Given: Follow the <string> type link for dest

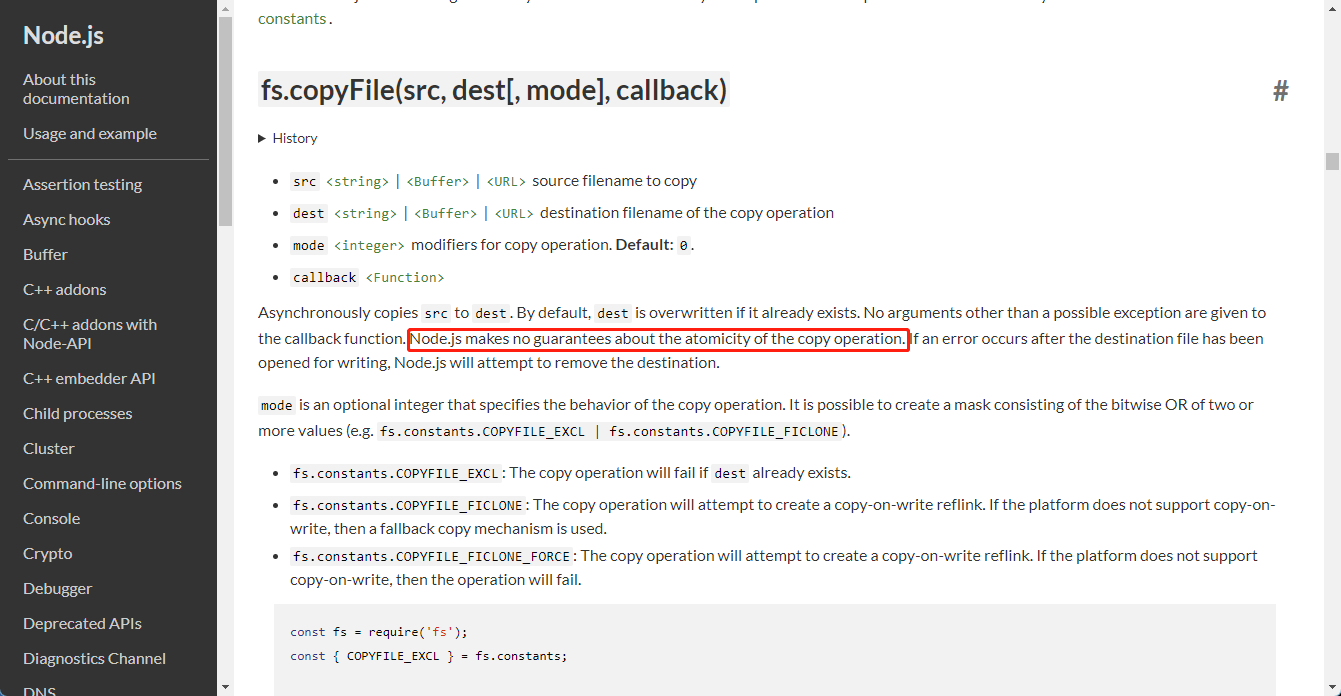Looking at the screenshot, I should click(365, 214).
